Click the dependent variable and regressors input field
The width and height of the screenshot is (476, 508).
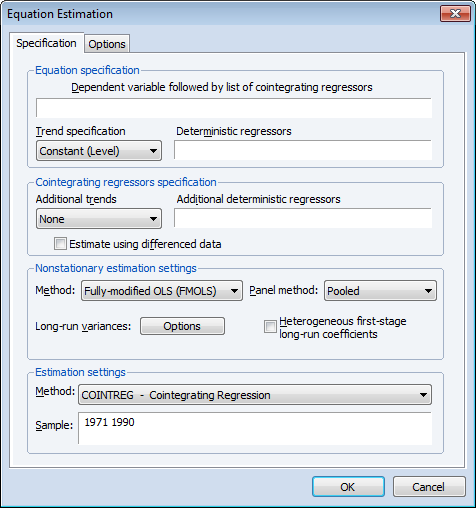[234, 108]
